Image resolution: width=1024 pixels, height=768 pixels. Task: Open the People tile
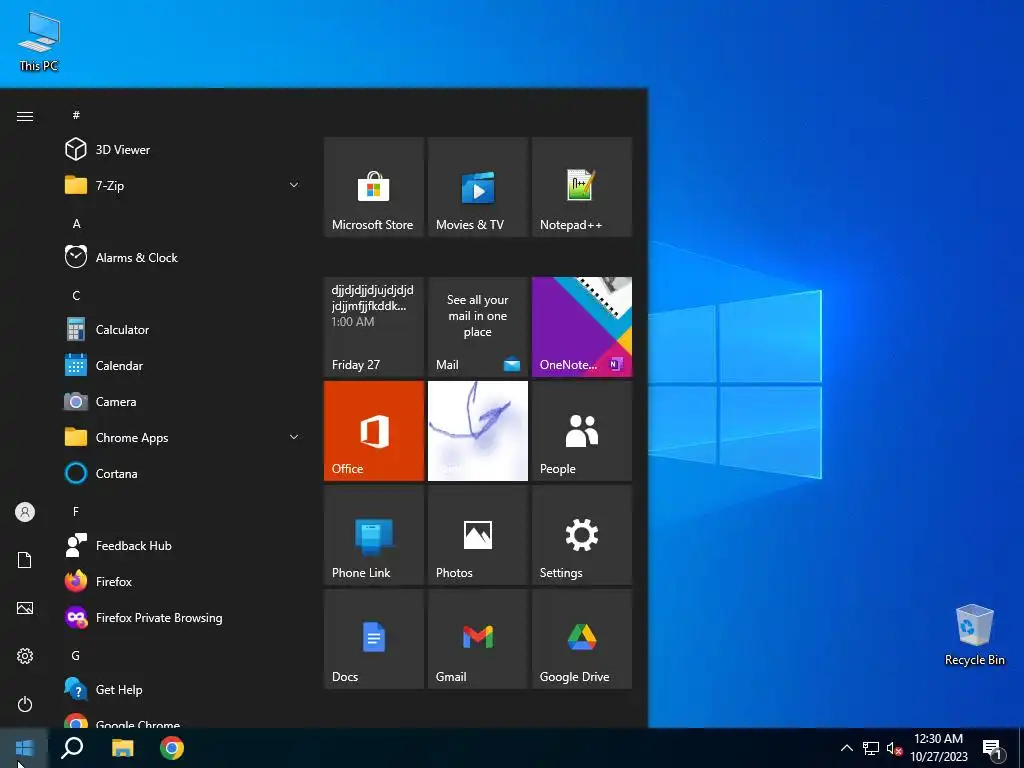582,431
